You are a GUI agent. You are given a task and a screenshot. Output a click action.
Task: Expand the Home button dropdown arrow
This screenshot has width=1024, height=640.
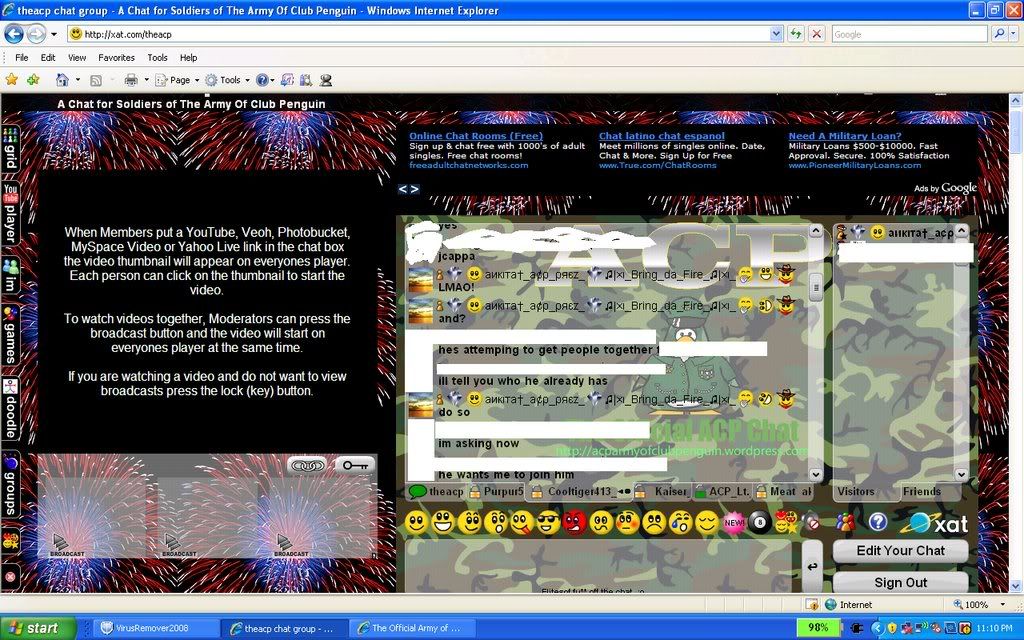coord(78,80)
